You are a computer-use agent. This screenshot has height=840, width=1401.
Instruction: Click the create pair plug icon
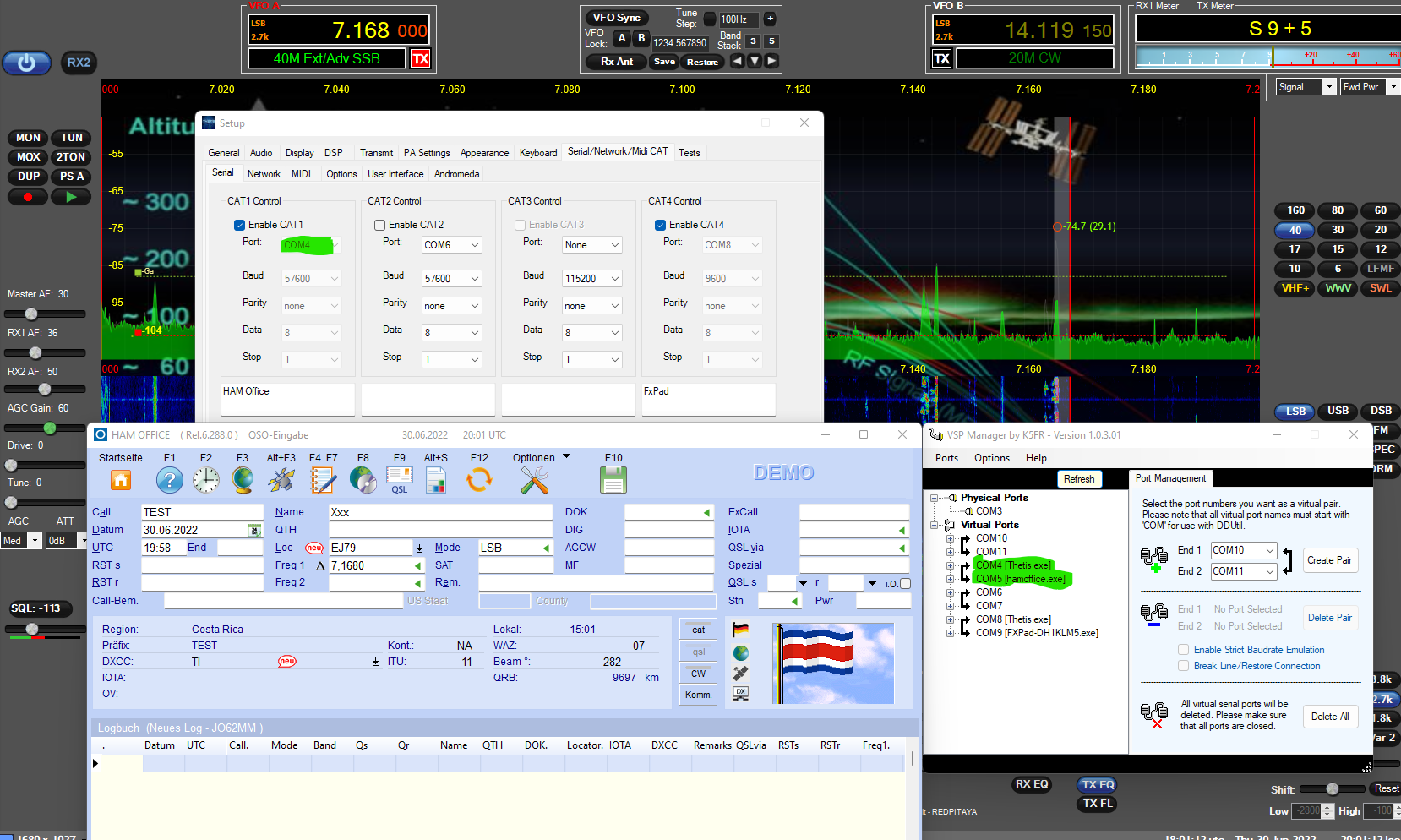coord(1154,559)
